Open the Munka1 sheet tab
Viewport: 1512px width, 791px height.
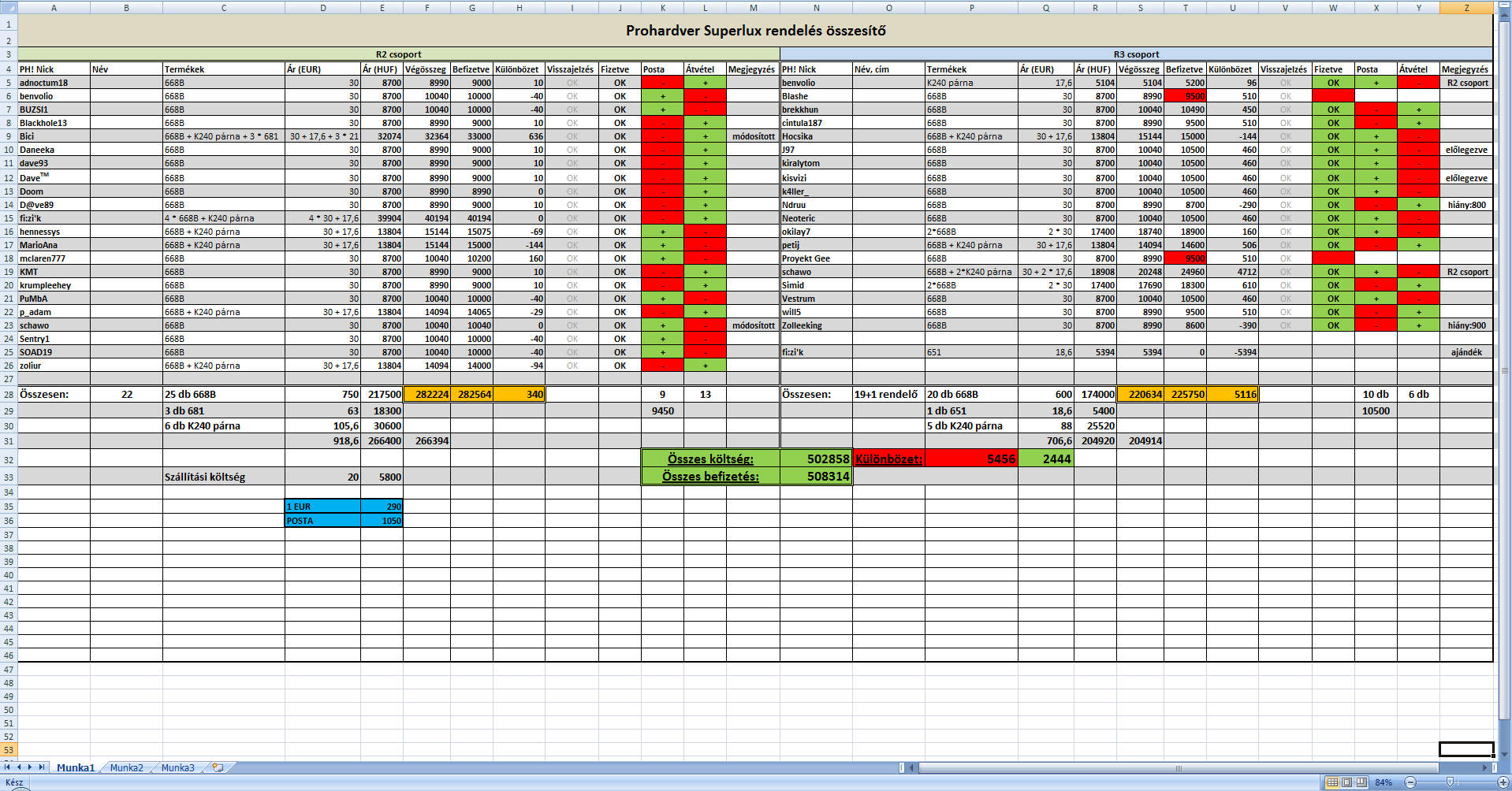point(76,767)
